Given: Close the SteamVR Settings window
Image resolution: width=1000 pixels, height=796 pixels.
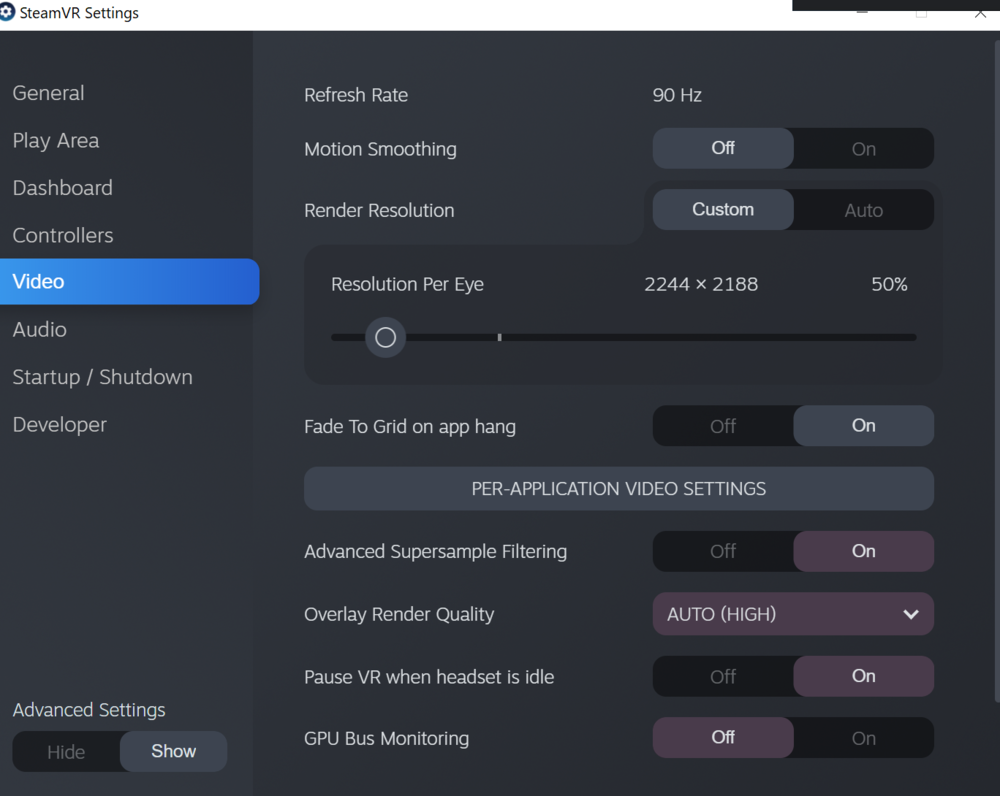Looking at the screenshot, I should point(980,13).
